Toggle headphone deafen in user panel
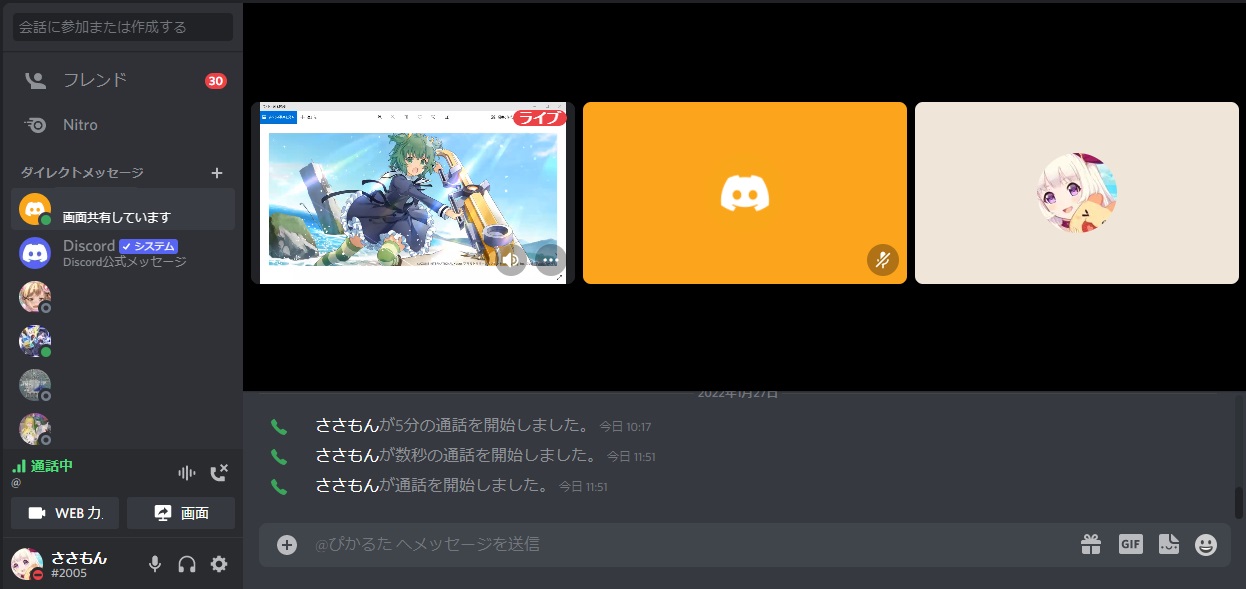 [x=187, y=564]
